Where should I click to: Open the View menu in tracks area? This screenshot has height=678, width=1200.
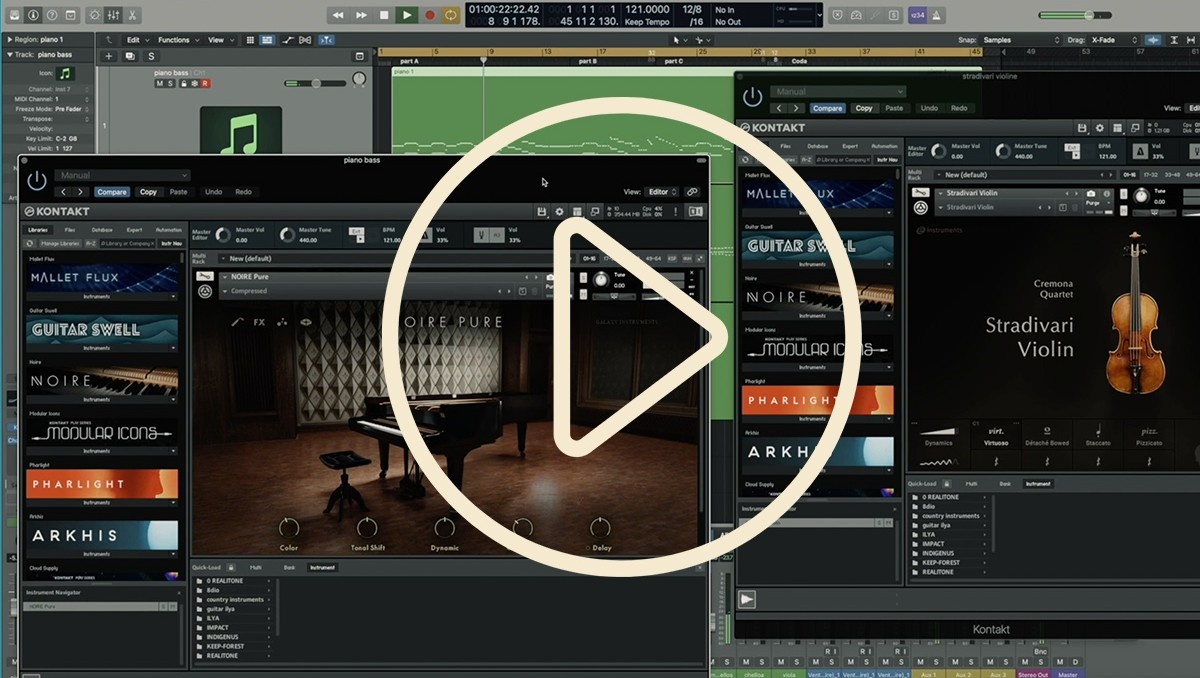click(x=219, y=40)
